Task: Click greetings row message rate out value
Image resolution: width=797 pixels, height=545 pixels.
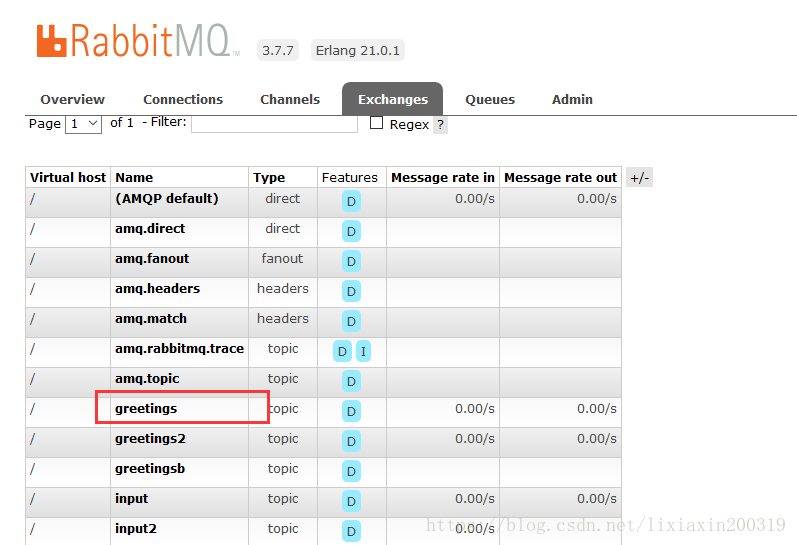Action: [x=597, y=409]
